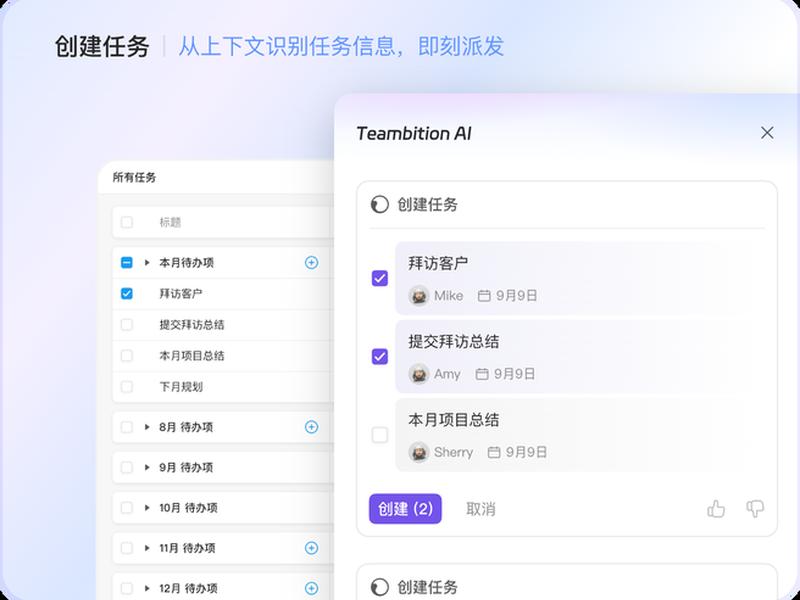This screenshot has height=600, width=800.
Task: Give thumbs down to AI result
Action: point(755,509)
